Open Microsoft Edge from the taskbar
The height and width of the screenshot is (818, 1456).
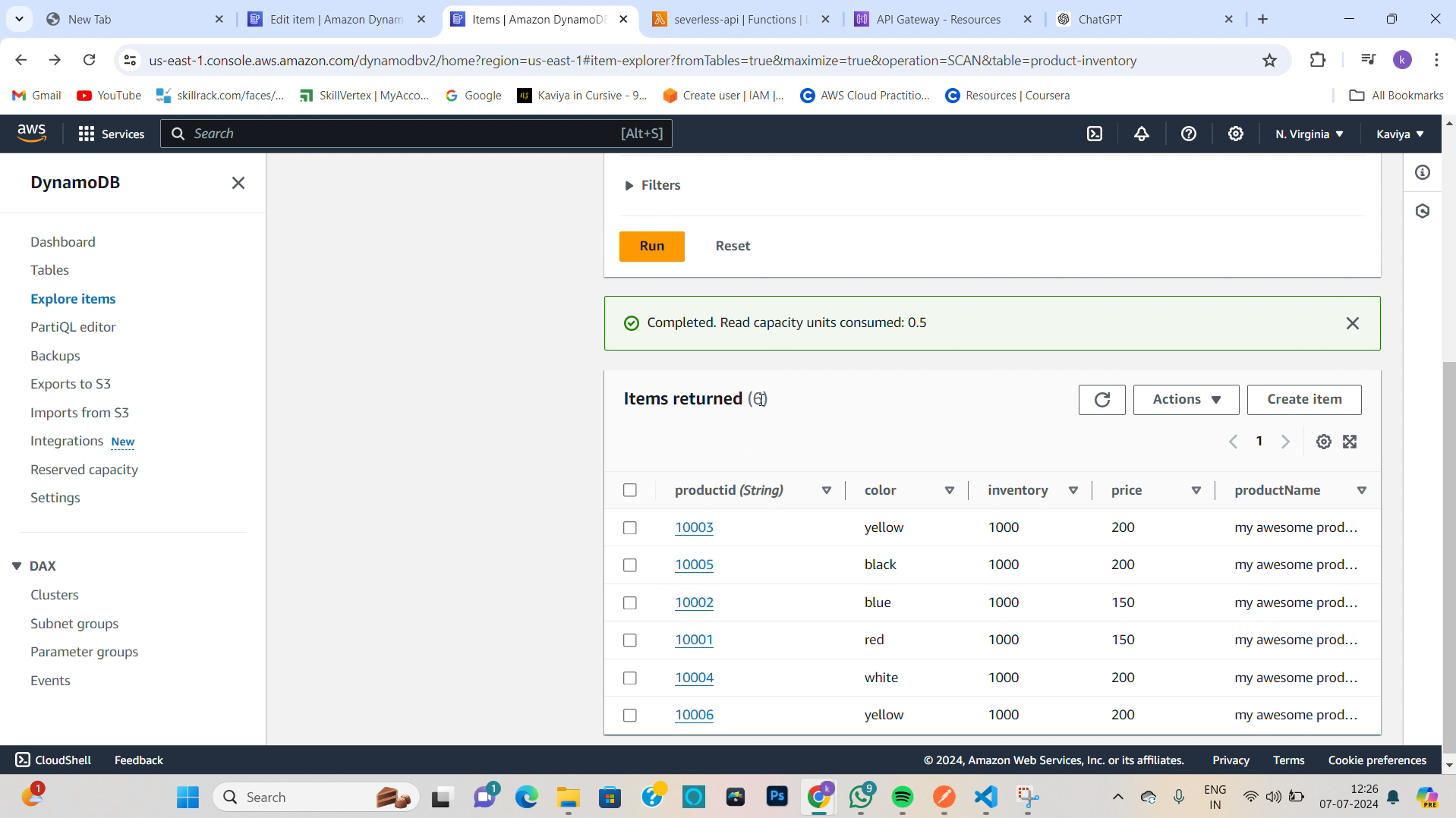(x=527, y=797)
